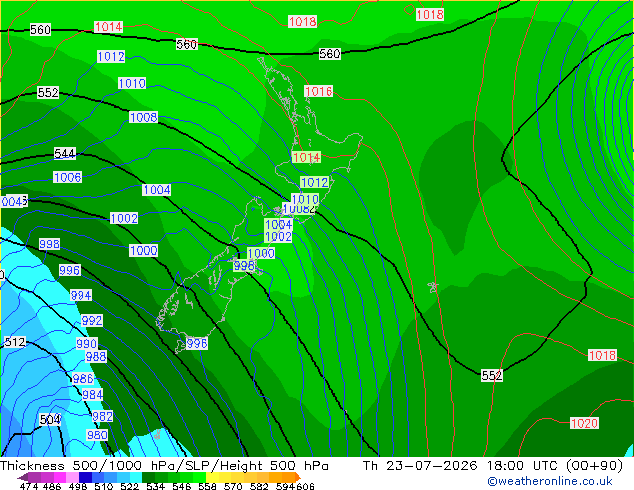Click the red 1018 label at the lower right
Image resolution: width=634 pixels, height=490 pixels.
pos(602,355)
